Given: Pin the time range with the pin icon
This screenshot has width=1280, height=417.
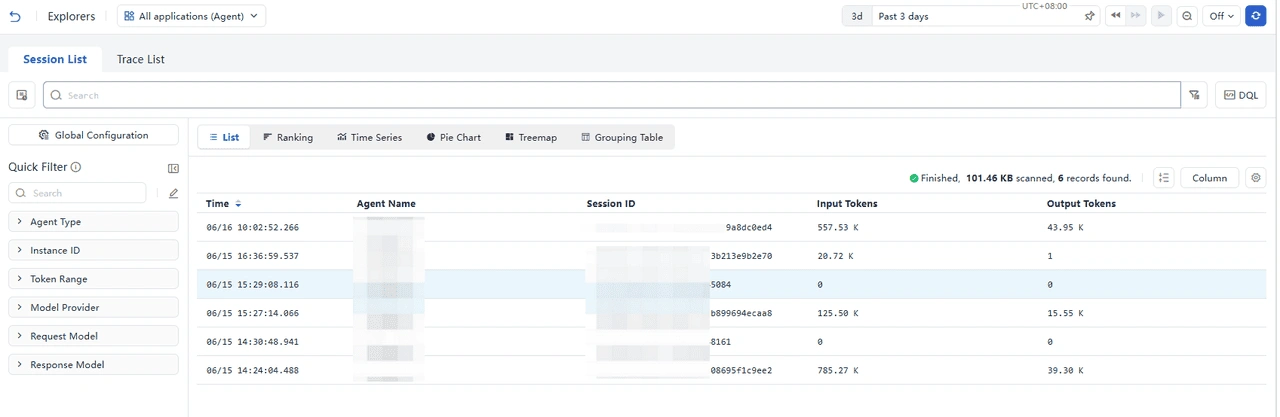Looking at the screenshot, I should tap(1089, 16).
